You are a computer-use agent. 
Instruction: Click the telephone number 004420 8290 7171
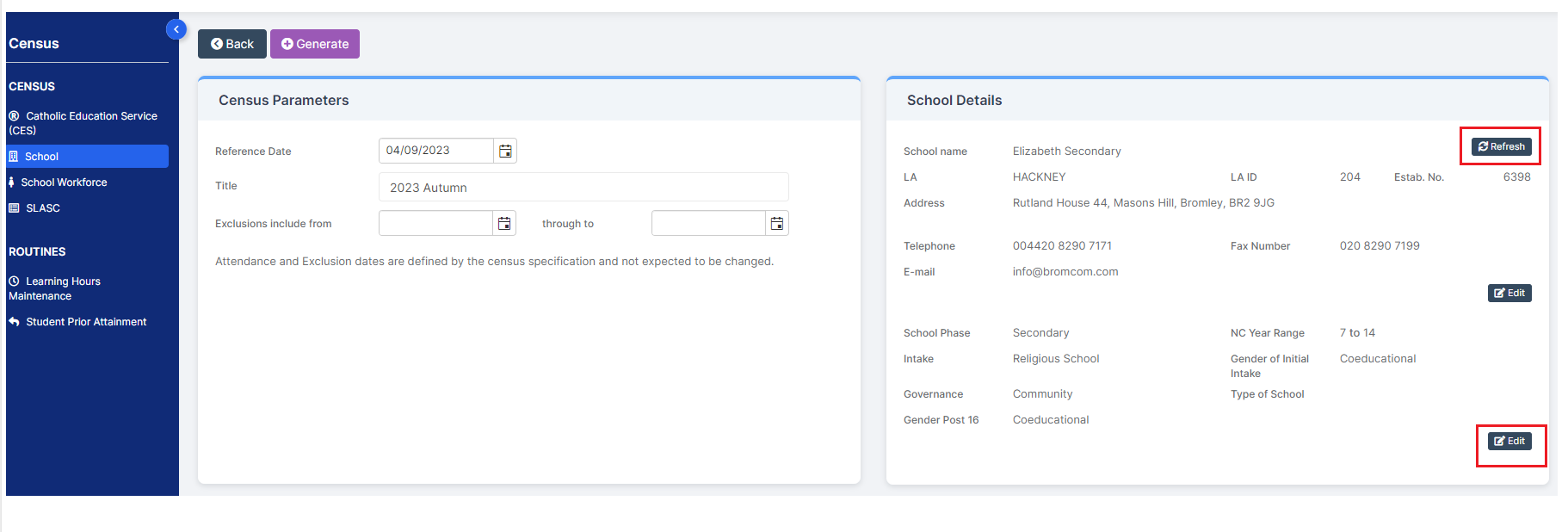tap(1062, 245)
